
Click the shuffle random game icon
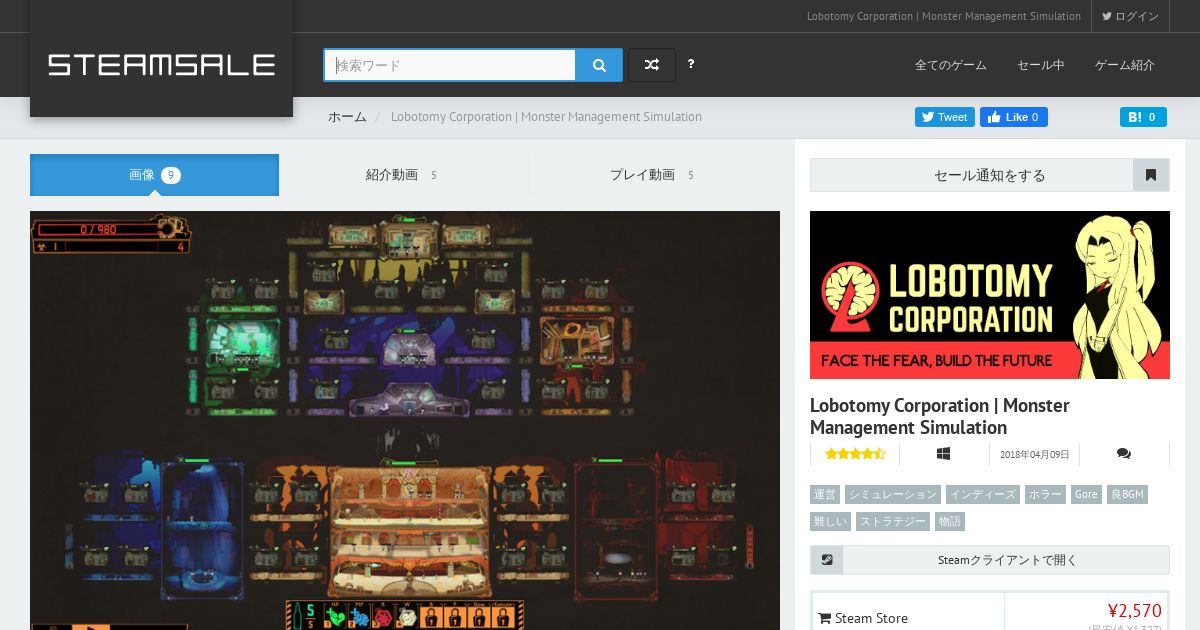tap(652, 65)
